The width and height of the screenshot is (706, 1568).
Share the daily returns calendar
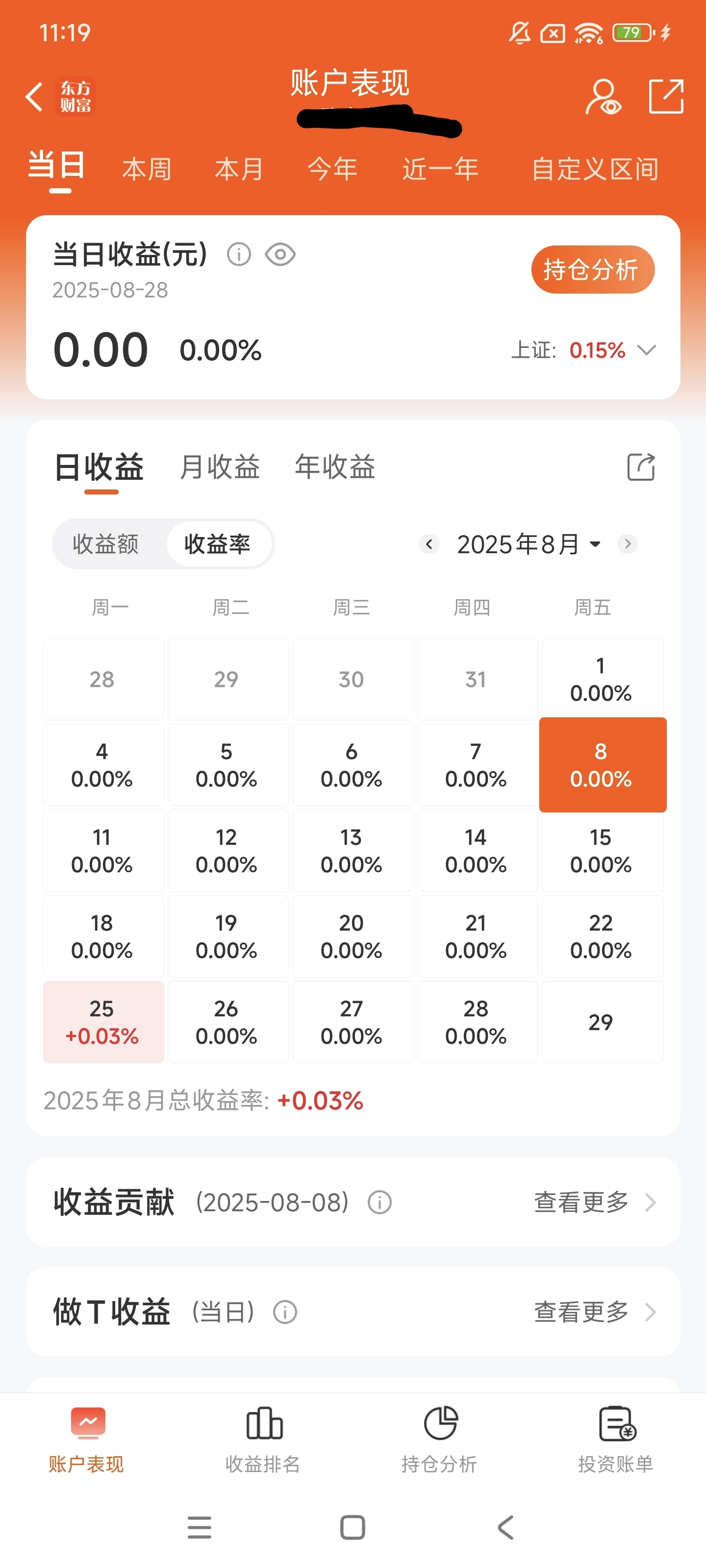point(641,467)
